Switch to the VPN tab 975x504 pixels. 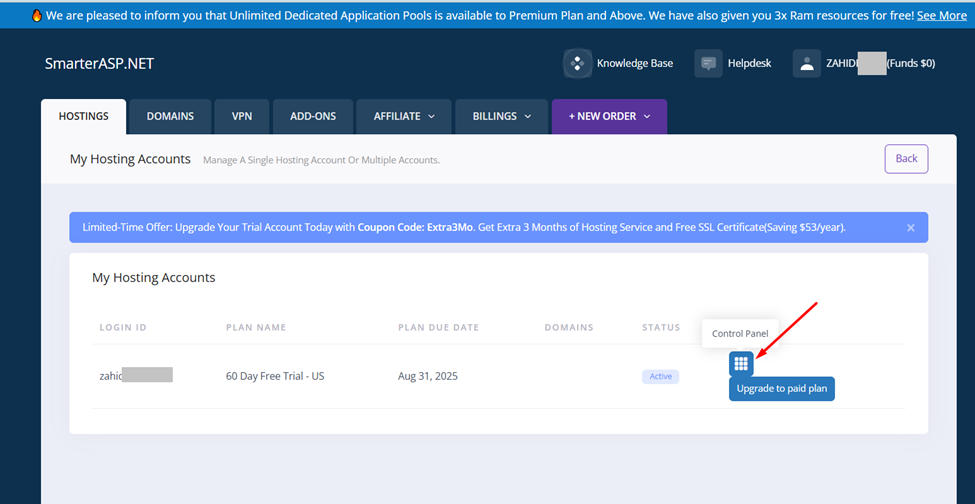pos(242,116)
